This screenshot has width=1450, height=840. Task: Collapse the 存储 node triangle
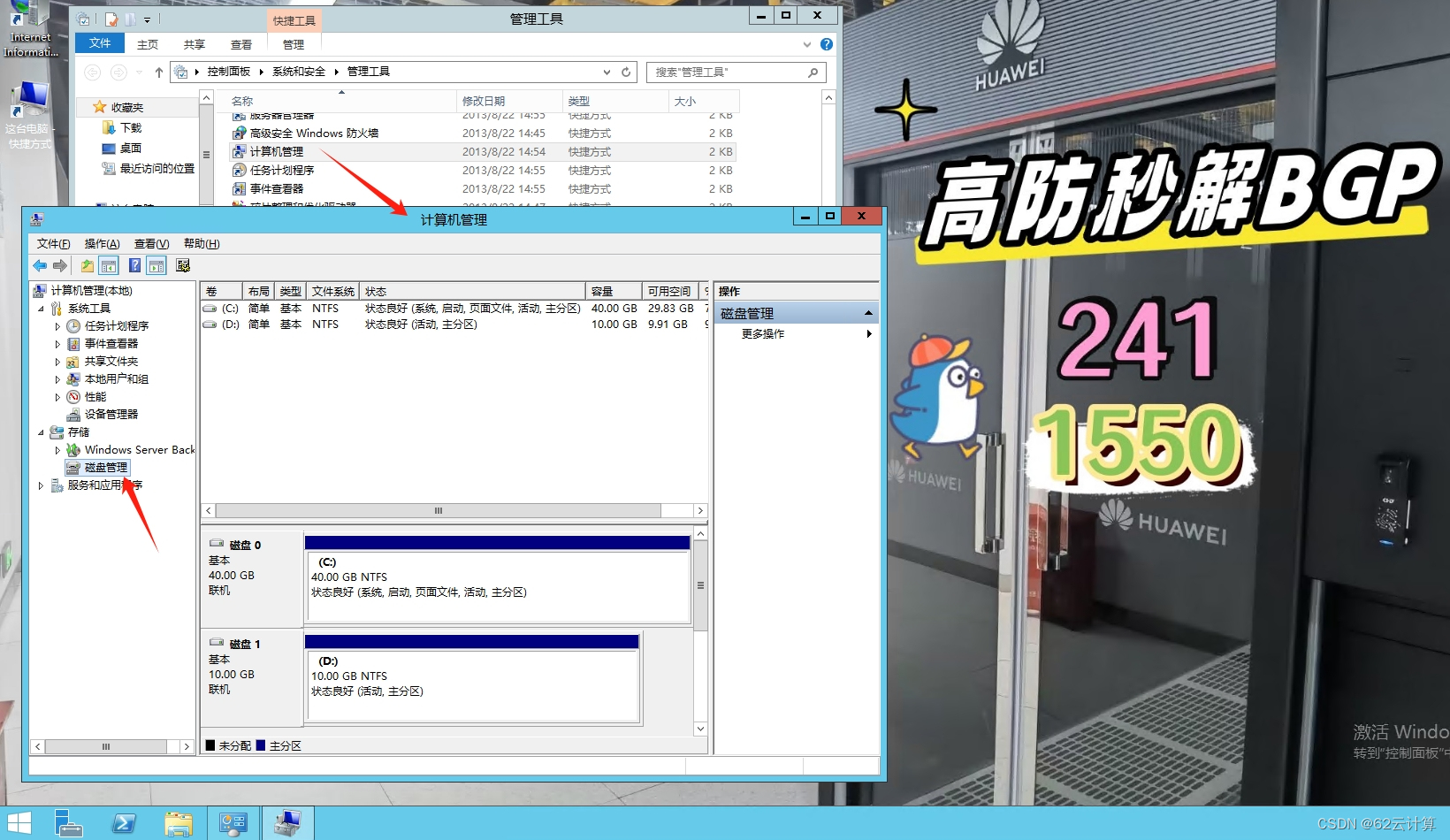[41, 432]
